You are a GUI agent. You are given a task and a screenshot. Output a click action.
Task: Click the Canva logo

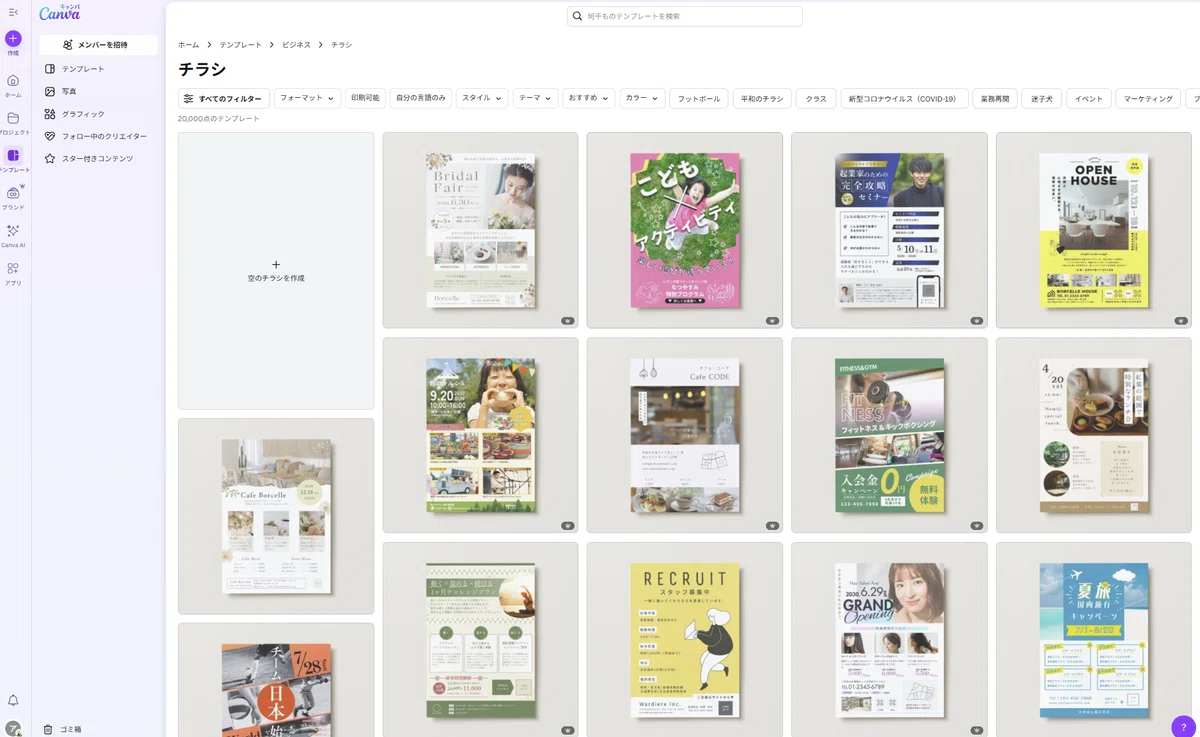60,13
